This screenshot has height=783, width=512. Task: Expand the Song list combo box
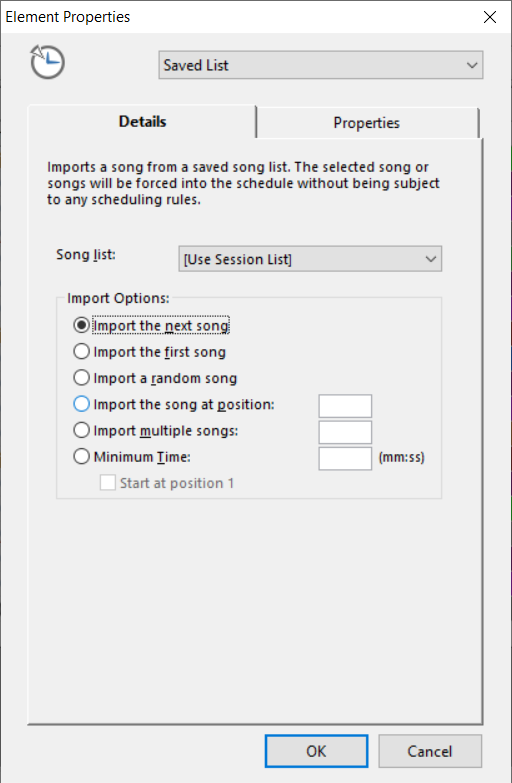(x=310, y=259)
